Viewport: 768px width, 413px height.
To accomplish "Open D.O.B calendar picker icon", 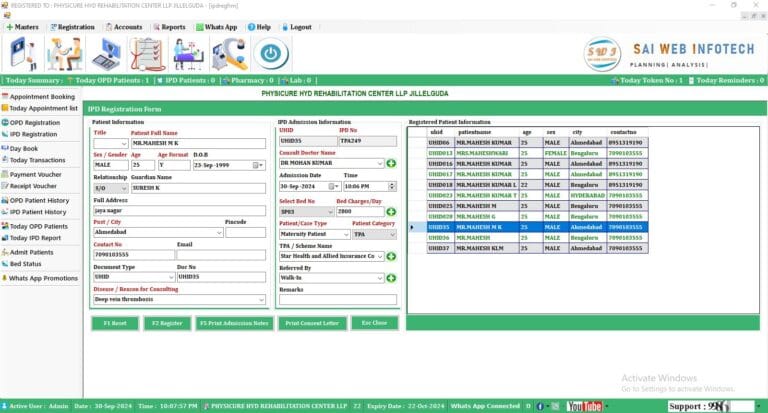I will 256,165.
